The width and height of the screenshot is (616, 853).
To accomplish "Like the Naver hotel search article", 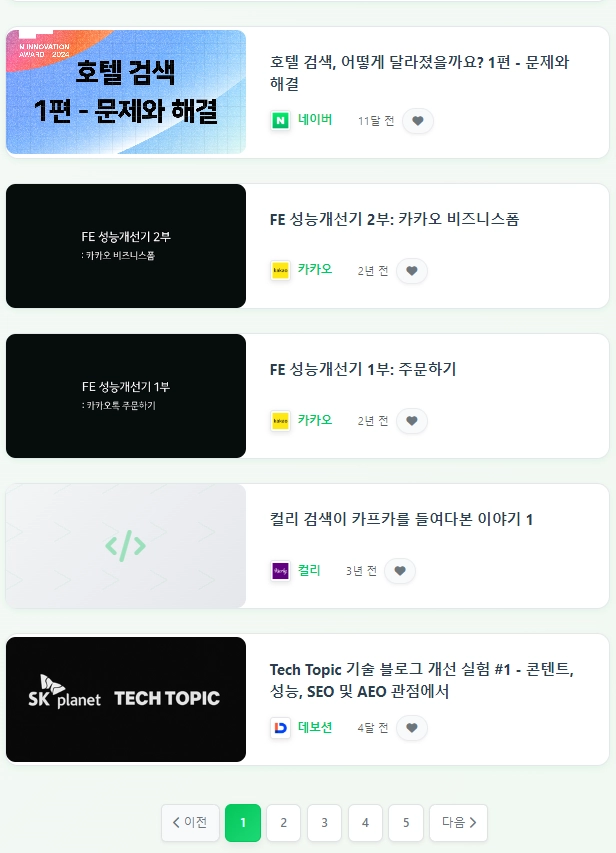I will click(x=417, y=121).
